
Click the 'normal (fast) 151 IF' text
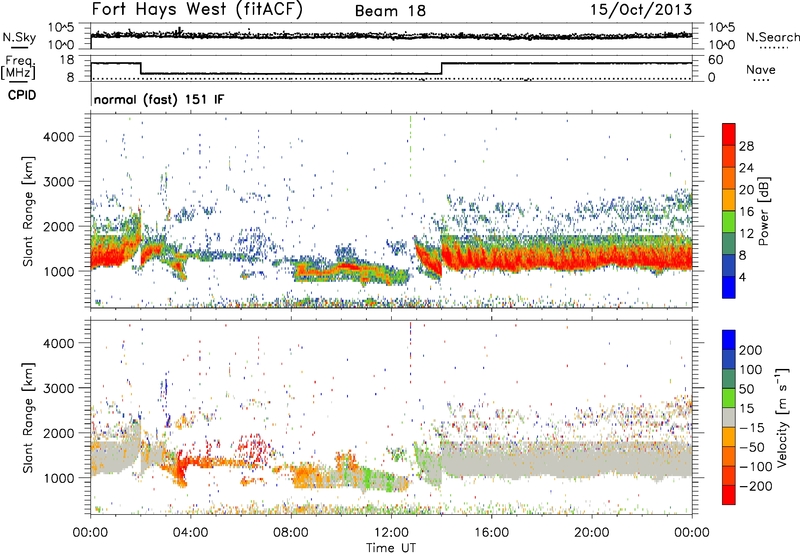pyautogui.click(x=159, y=99)
